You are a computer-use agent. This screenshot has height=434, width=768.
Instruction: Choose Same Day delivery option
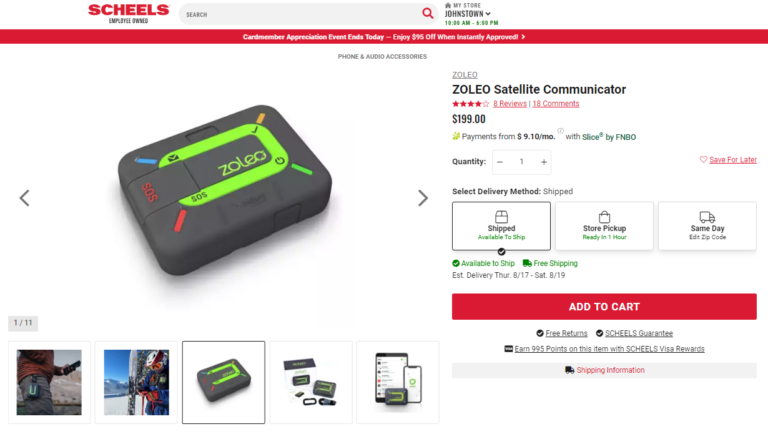707,226
